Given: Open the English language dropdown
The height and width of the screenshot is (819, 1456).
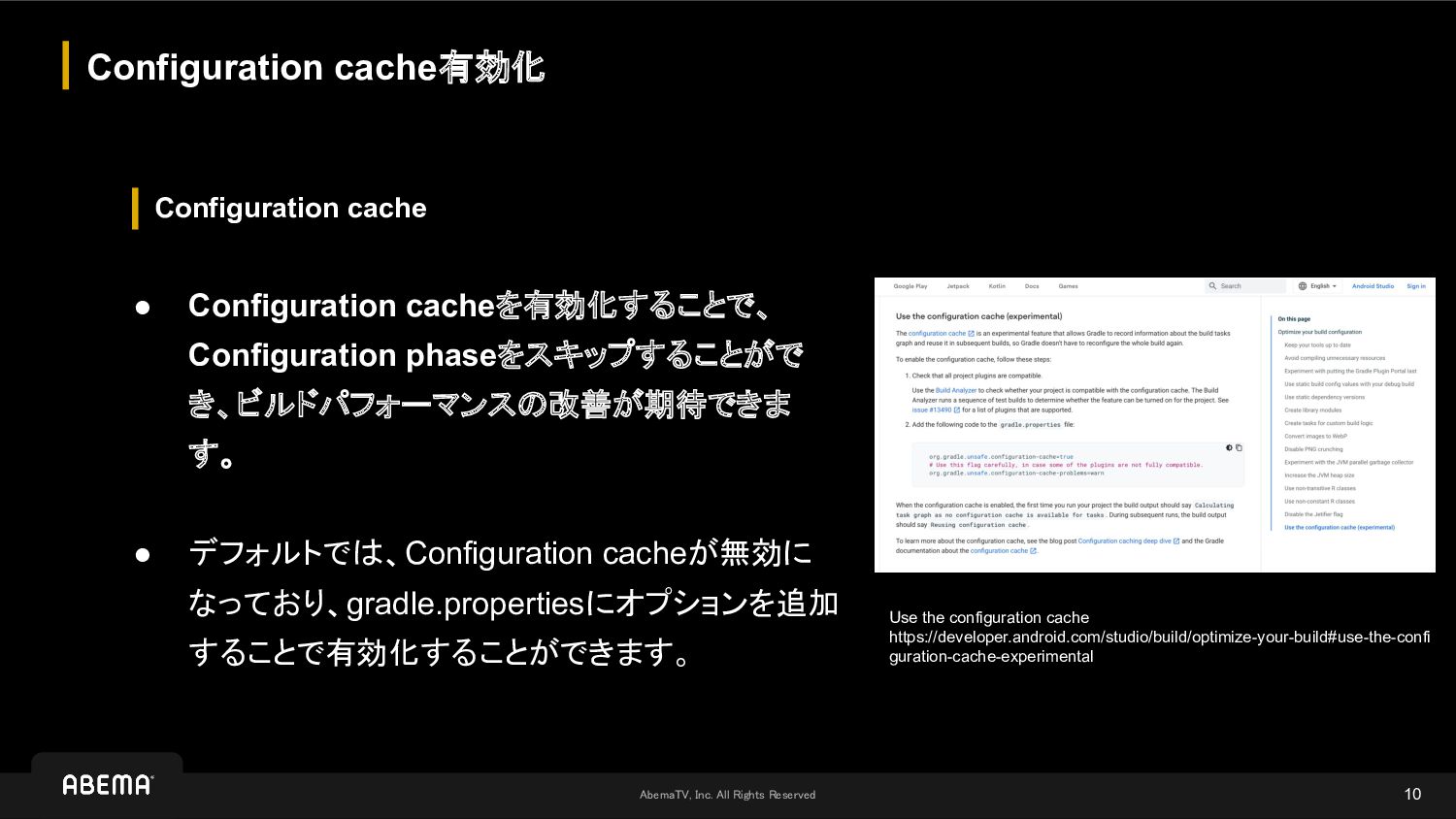Looking at the screenshot, I should [x=1317, y=286].
